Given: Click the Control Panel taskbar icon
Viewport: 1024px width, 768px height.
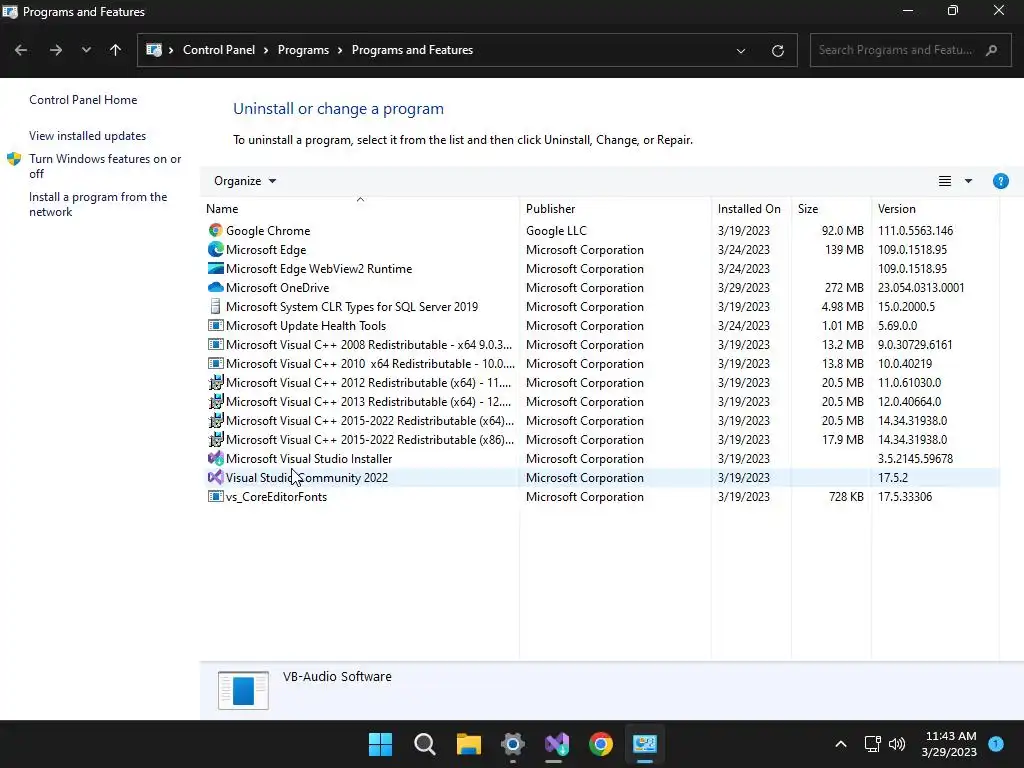Looking at the screenshot, I should point(645,744).
